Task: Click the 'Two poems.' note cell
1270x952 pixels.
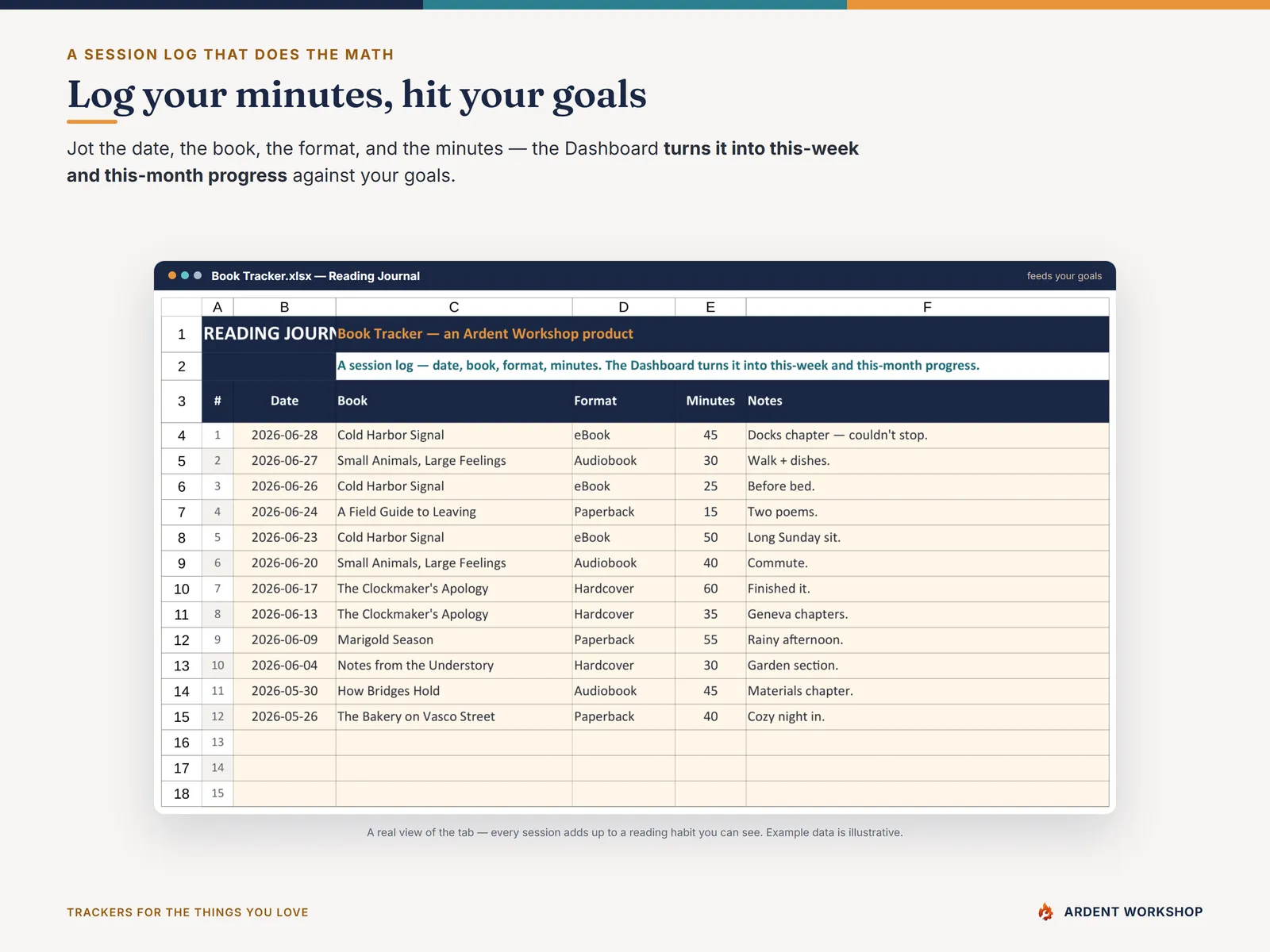Action: pos(927,512)
